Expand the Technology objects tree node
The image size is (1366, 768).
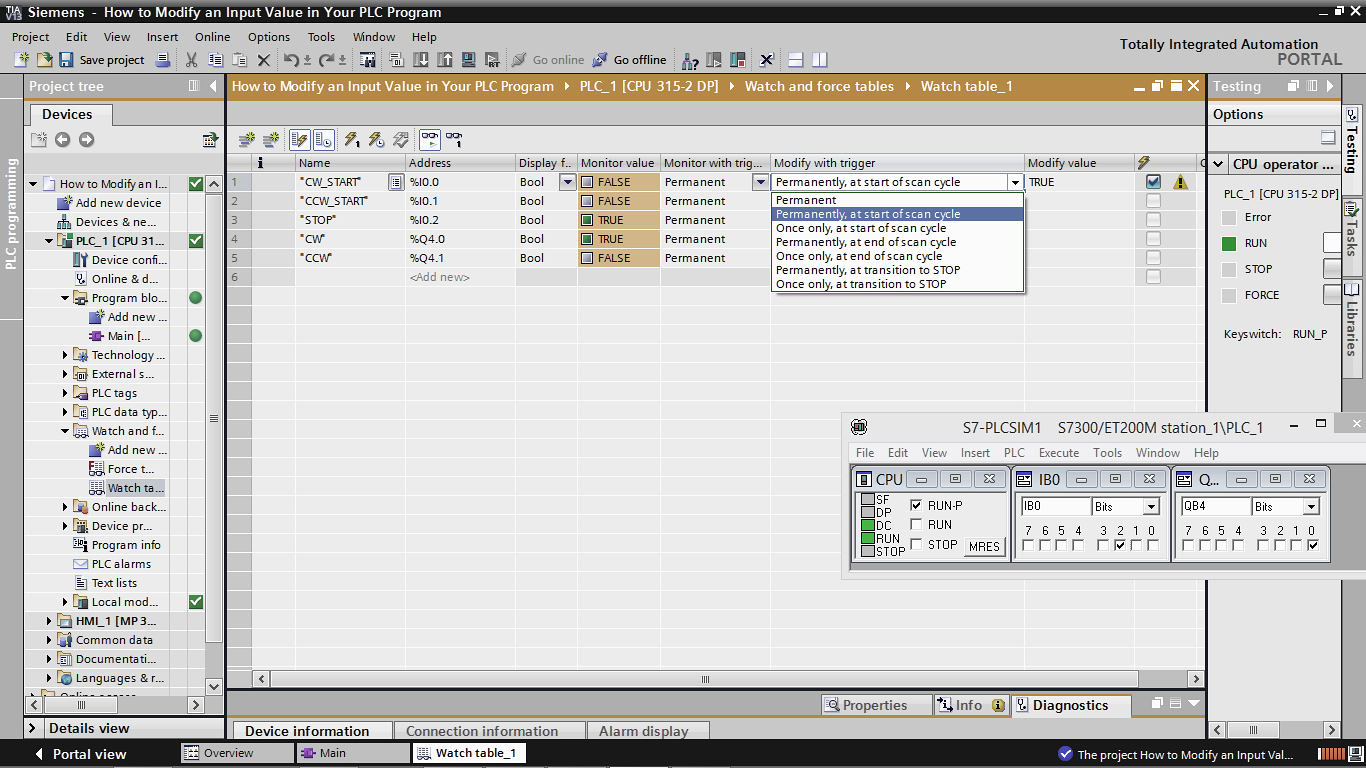tap(66, 355)
